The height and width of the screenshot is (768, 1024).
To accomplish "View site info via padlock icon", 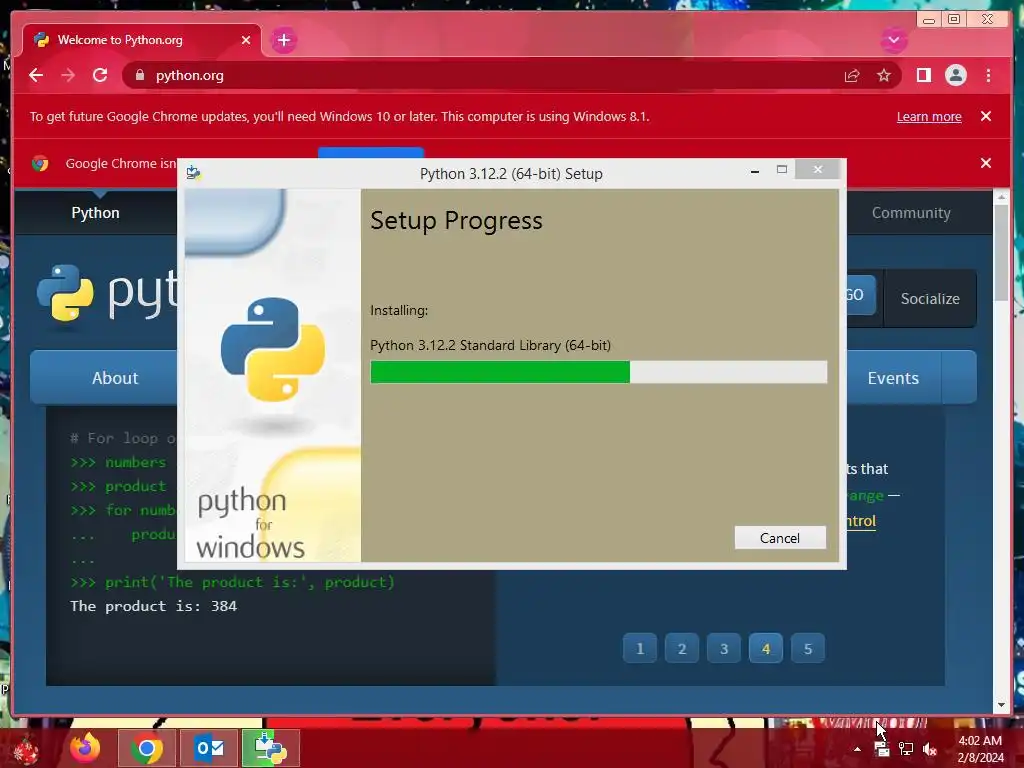I will [139, 75].
